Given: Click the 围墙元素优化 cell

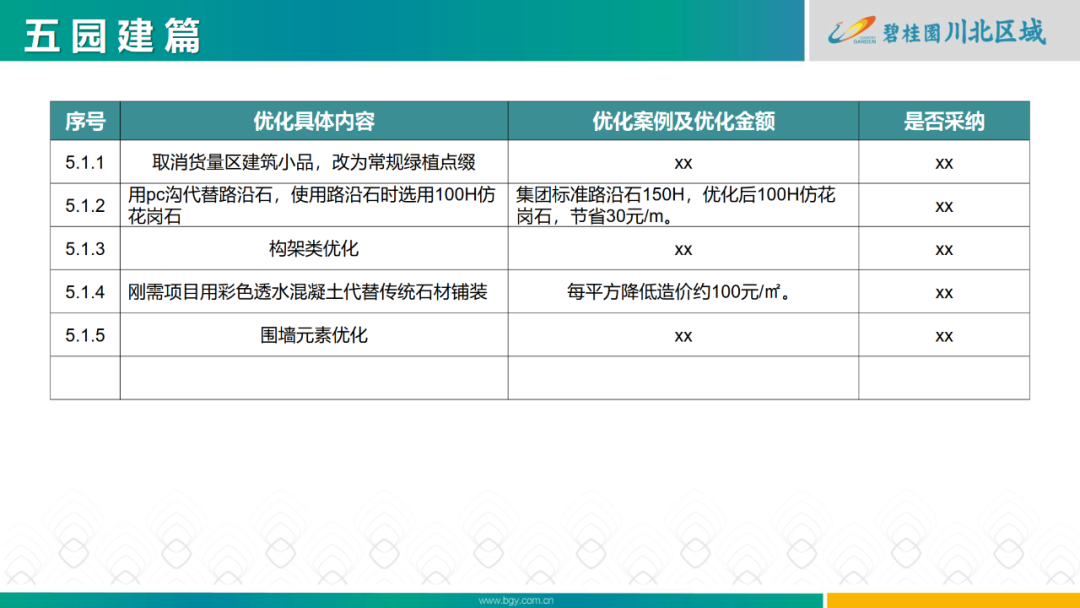Looking at the screenshot, I should tap(313, 335).
